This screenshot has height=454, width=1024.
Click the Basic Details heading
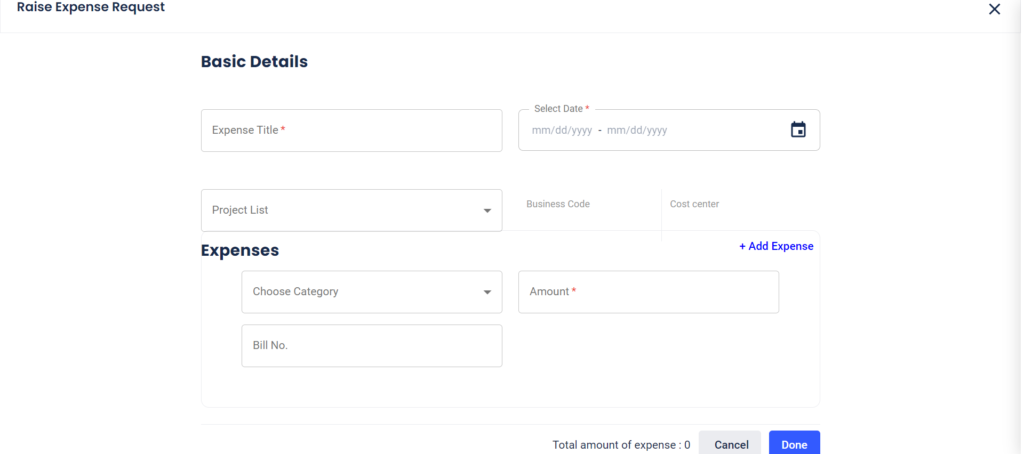tap(254, 61)
